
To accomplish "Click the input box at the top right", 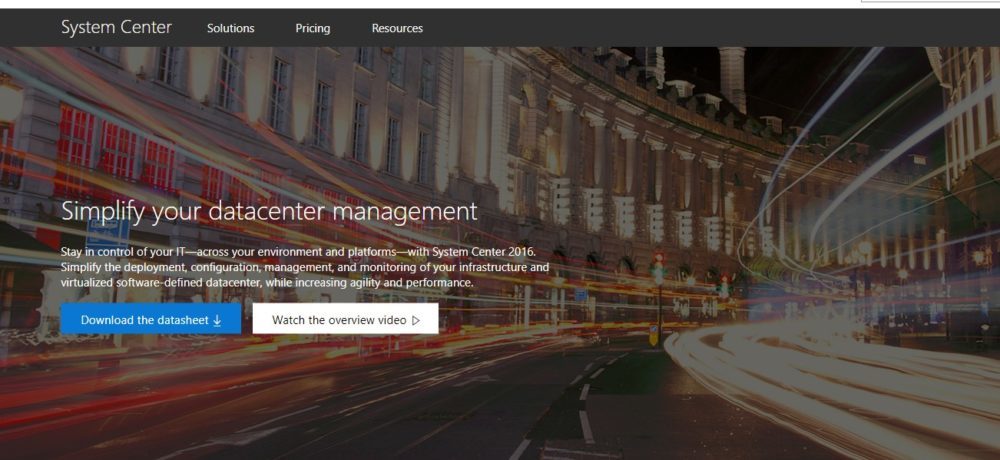I will point(930,3).
